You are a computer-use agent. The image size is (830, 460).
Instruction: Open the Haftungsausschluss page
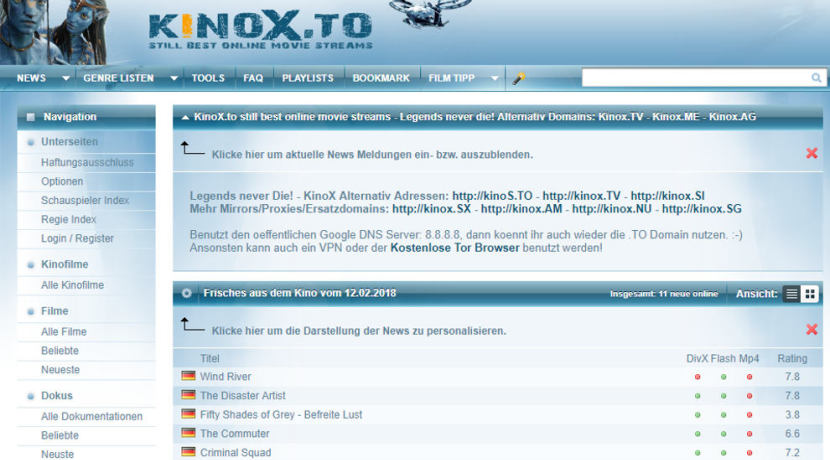[x=87, y=163]
